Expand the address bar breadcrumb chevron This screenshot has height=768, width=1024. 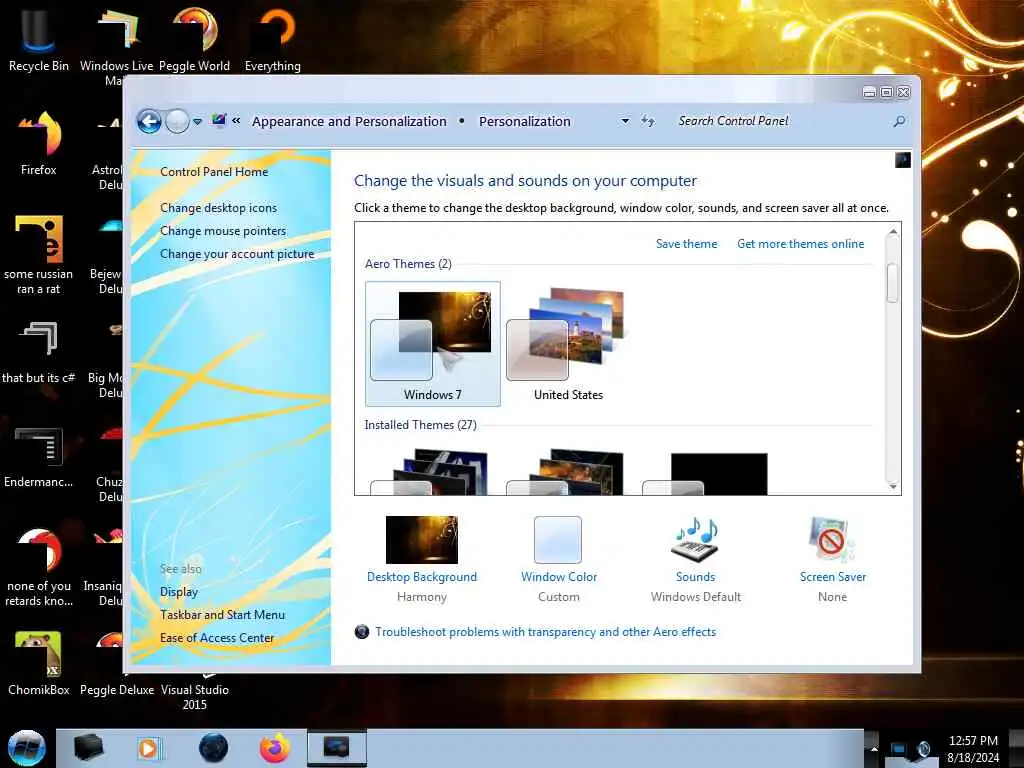point(236,121)
